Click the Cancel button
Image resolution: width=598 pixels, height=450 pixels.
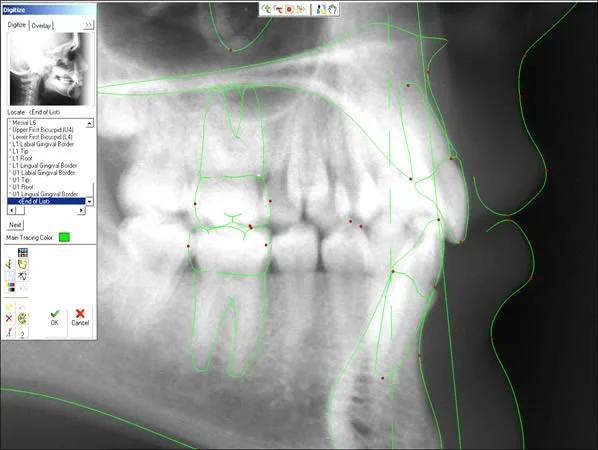(80, 318)
